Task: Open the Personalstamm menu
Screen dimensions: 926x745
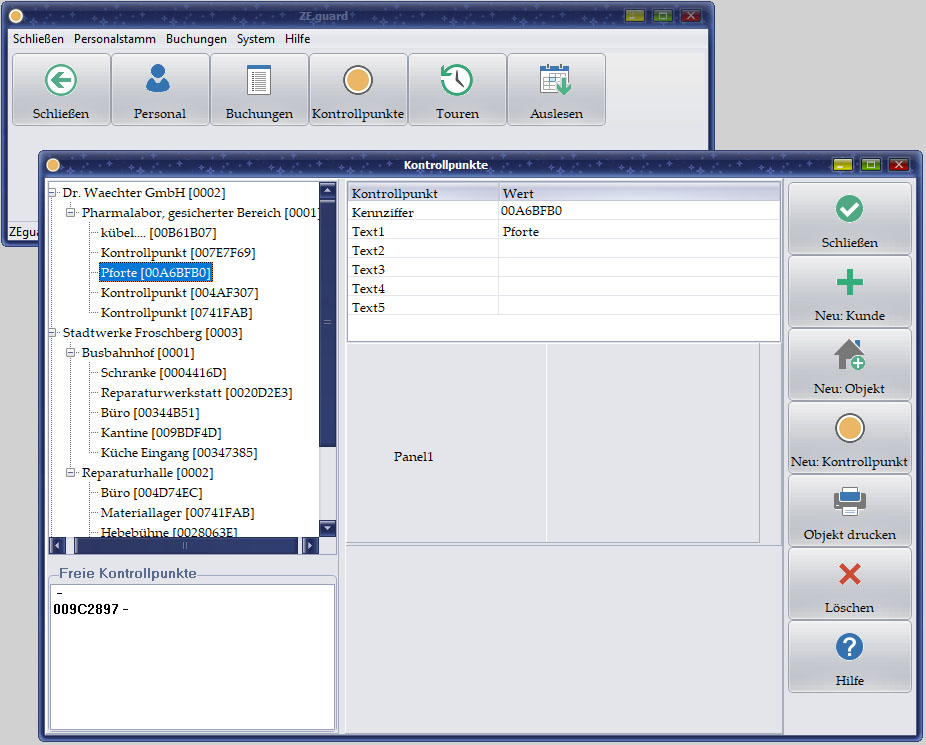Action: (x=114, y=39)
